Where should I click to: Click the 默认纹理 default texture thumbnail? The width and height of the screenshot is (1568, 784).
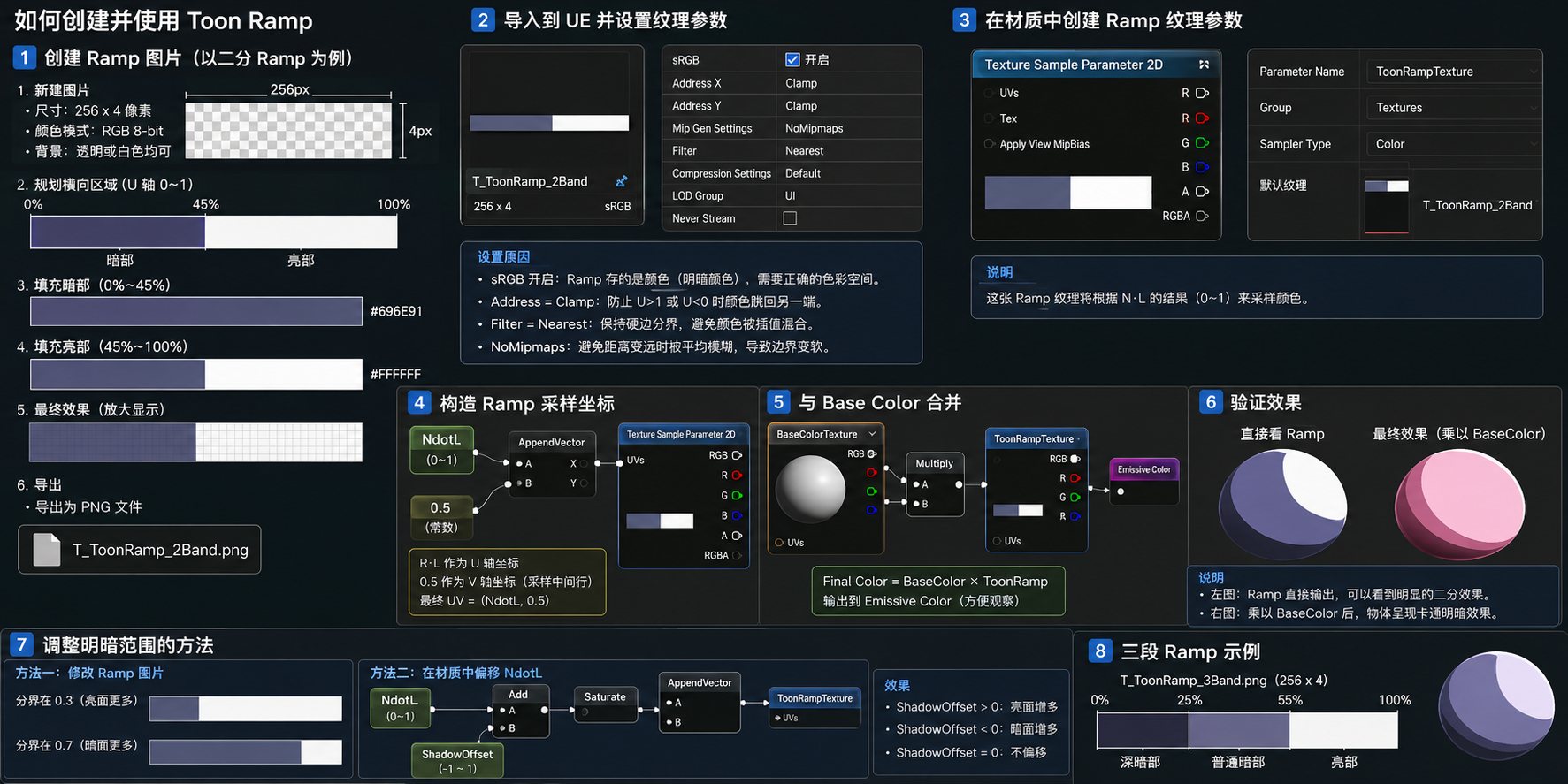coord(1386,205)
